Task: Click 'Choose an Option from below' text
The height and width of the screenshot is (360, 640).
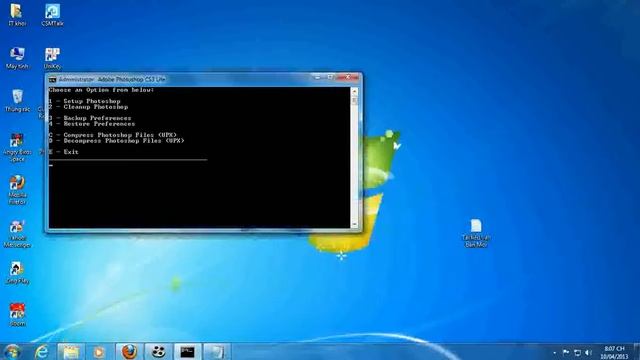Action: pos(101,90)
